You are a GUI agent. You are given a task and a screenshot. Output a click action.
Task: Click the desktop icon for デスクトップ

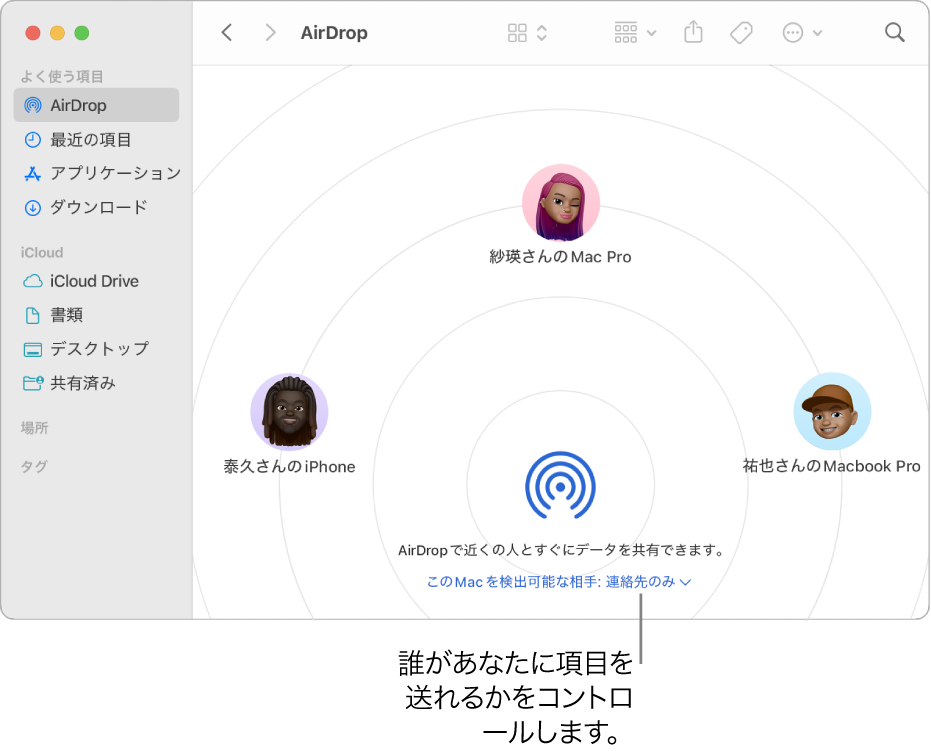pyautogui.click(x=33, y=350)
